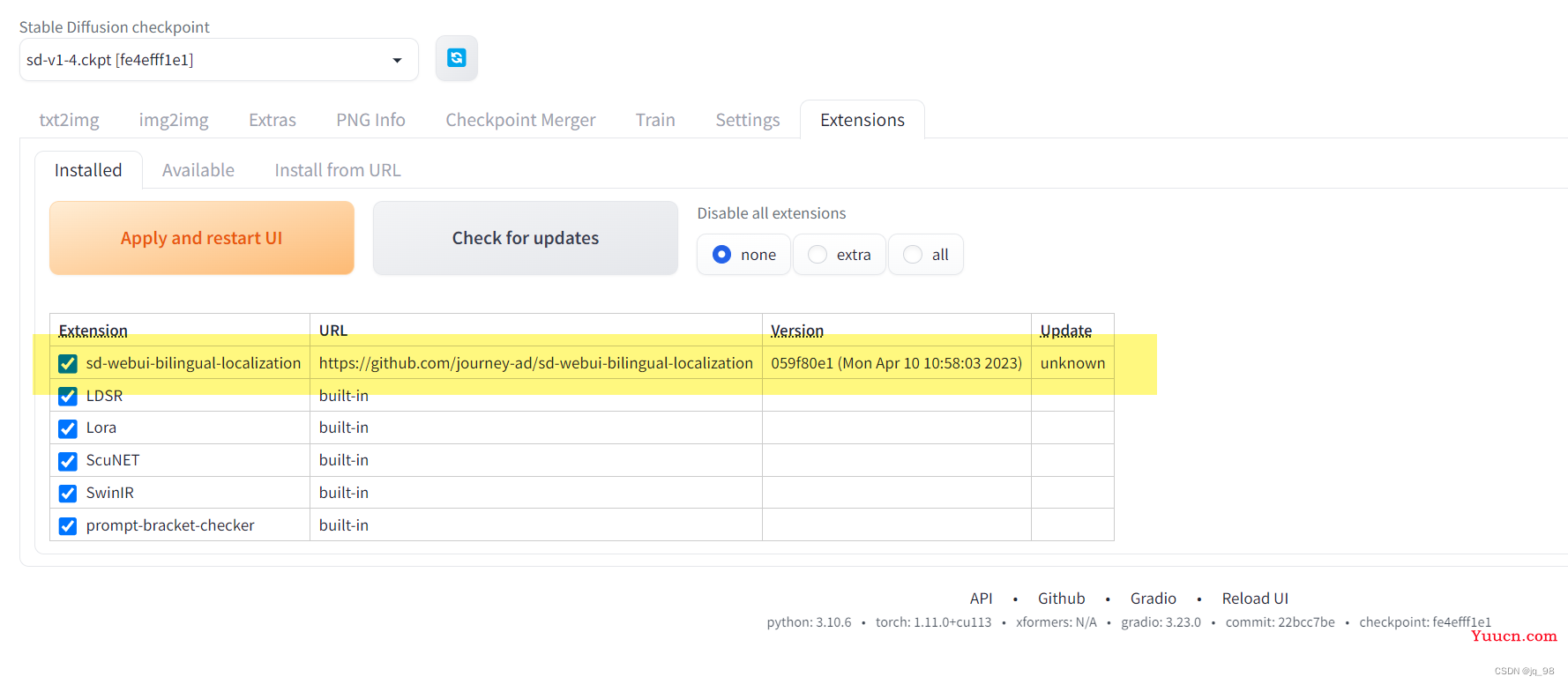The width and height of the screenshot is (1568, 684).
Task: Click the 'unknown' update status cell
Action: pyautogui.click(x=1072, y=363)
